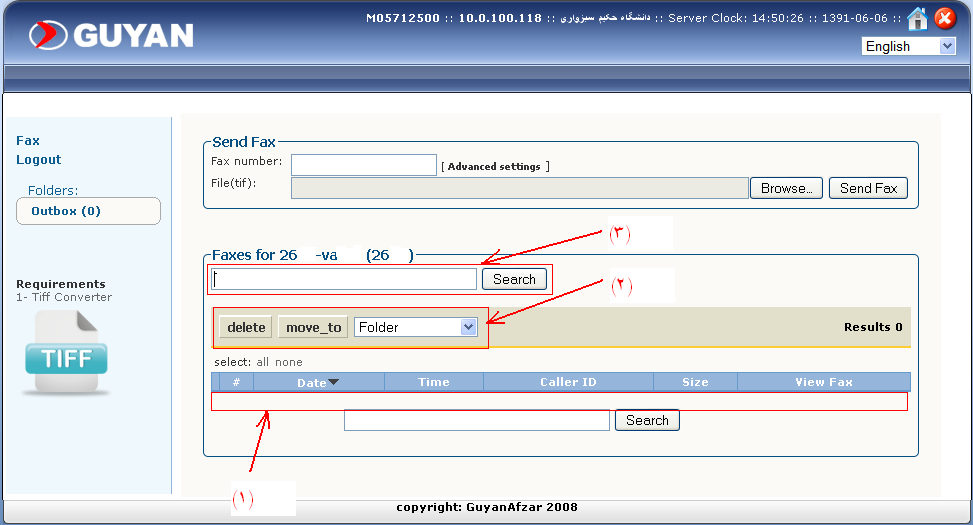The width and height of the screenshot is (973, 525).
Task: Click the delete button
Action: tap(246, 327)
